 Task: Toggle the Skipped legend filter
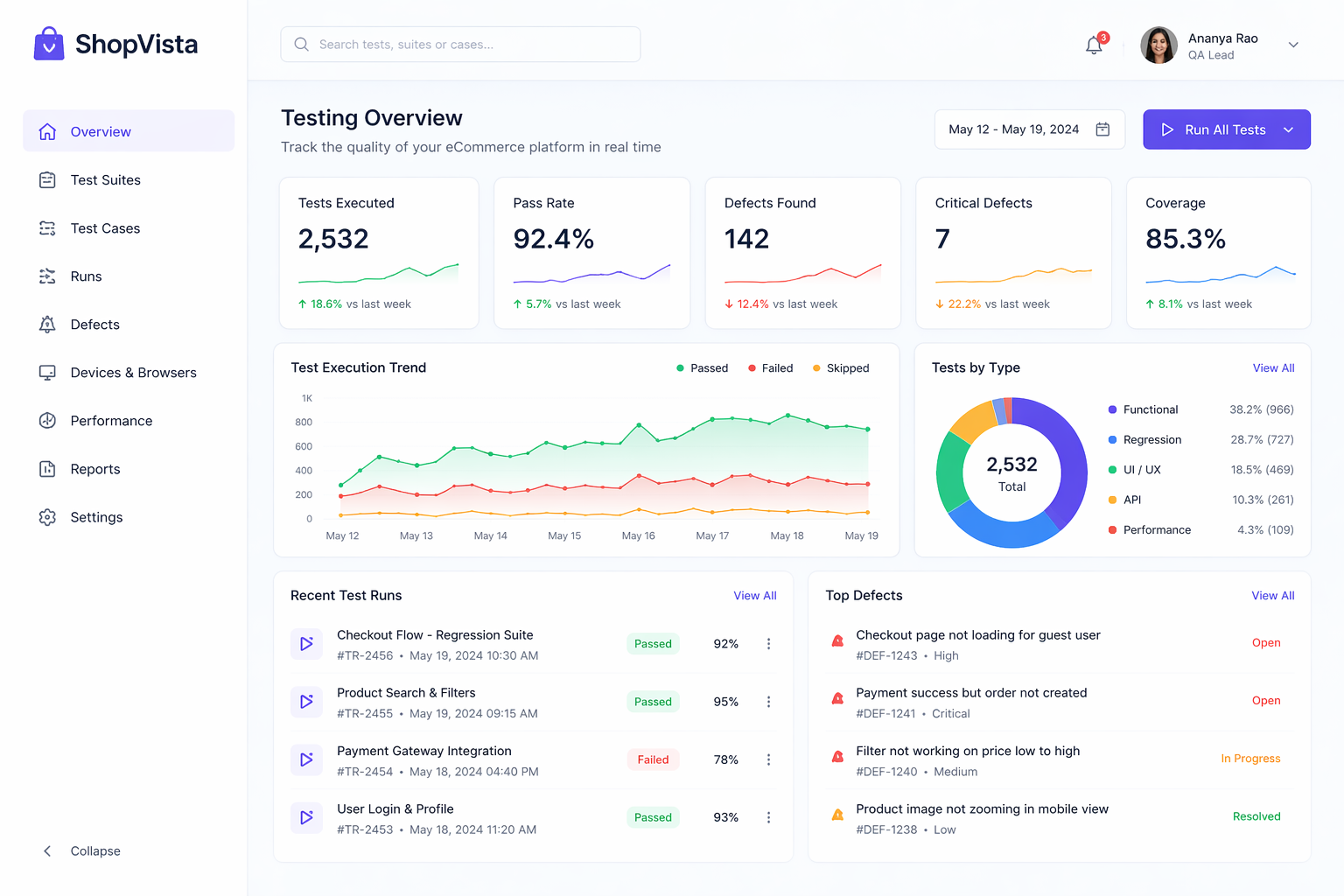pyautogui.click(x=839, y=367)
